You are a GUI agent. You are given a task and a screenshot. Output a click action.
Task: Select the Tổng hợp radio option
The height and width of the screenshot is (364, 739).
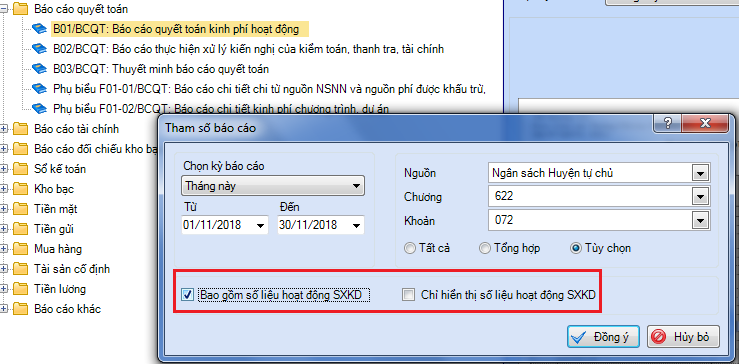click(x=484, y=248)
